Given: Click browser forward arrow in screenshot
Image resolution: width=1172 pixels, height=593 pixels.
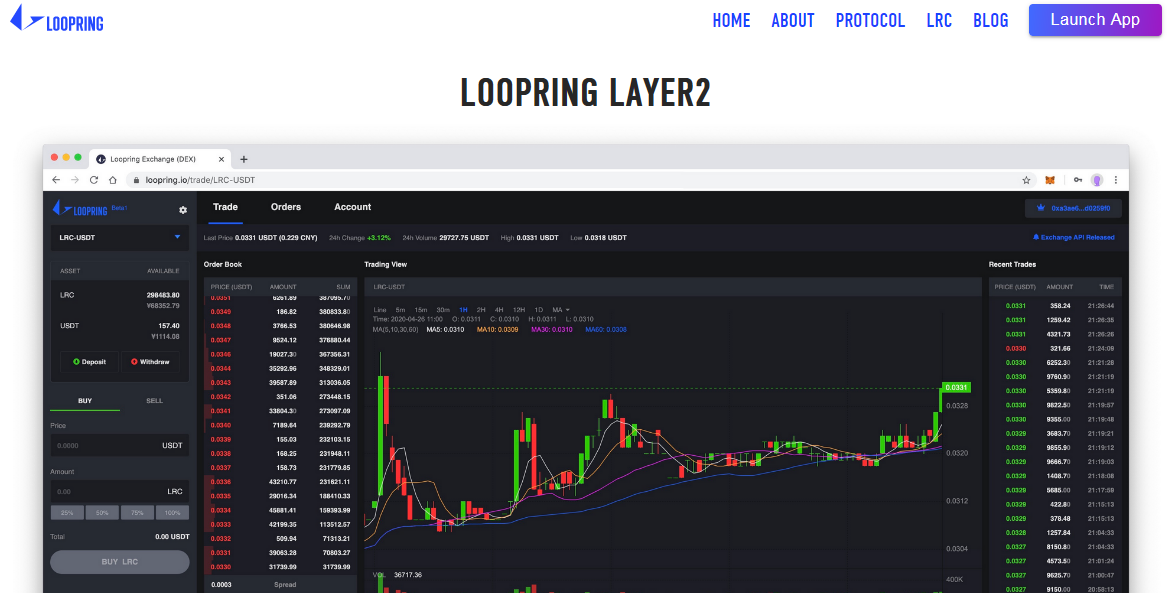Looking at the screenshot, I should click(75, 180).
